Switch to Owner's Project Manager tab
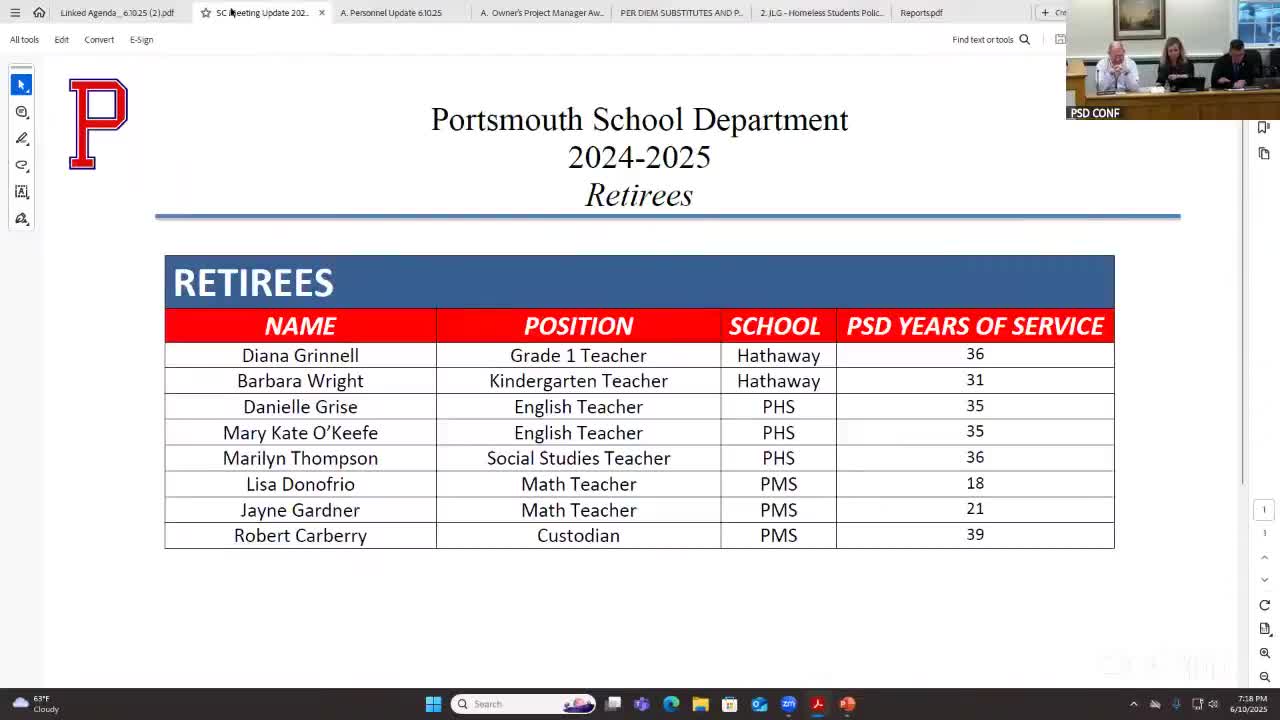 click(541, 13)
